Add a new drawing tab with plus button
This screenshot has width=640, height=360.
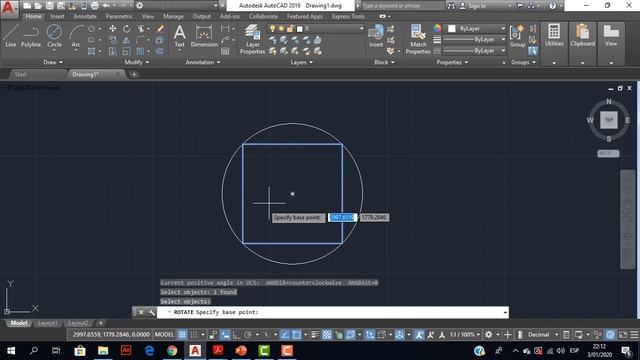[x=134, y=74]
